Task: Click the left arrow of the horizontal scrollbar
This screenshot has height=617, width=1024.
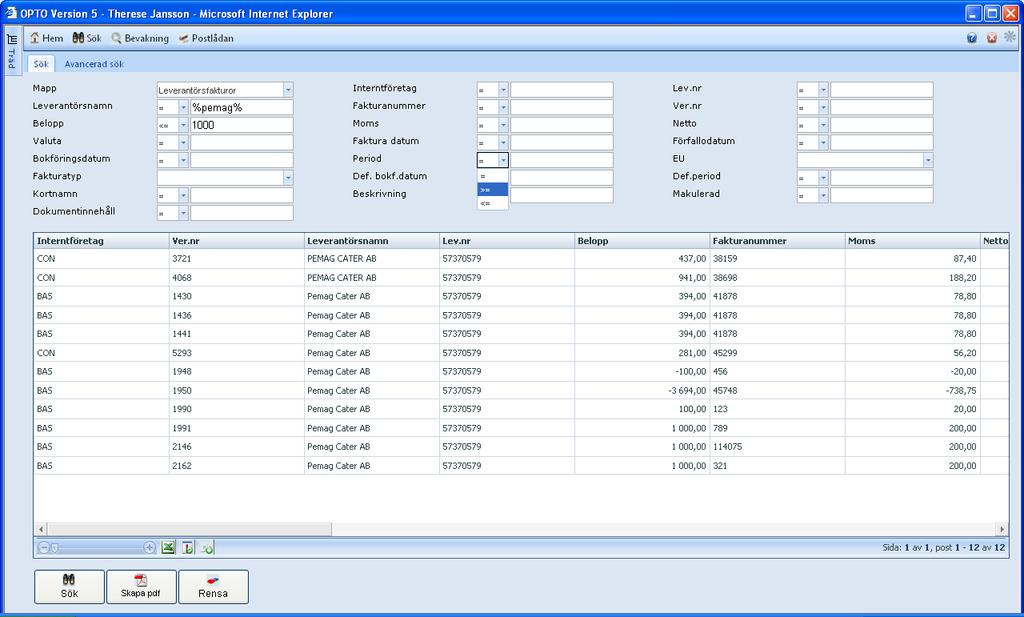Action: (x=41, y=529)
